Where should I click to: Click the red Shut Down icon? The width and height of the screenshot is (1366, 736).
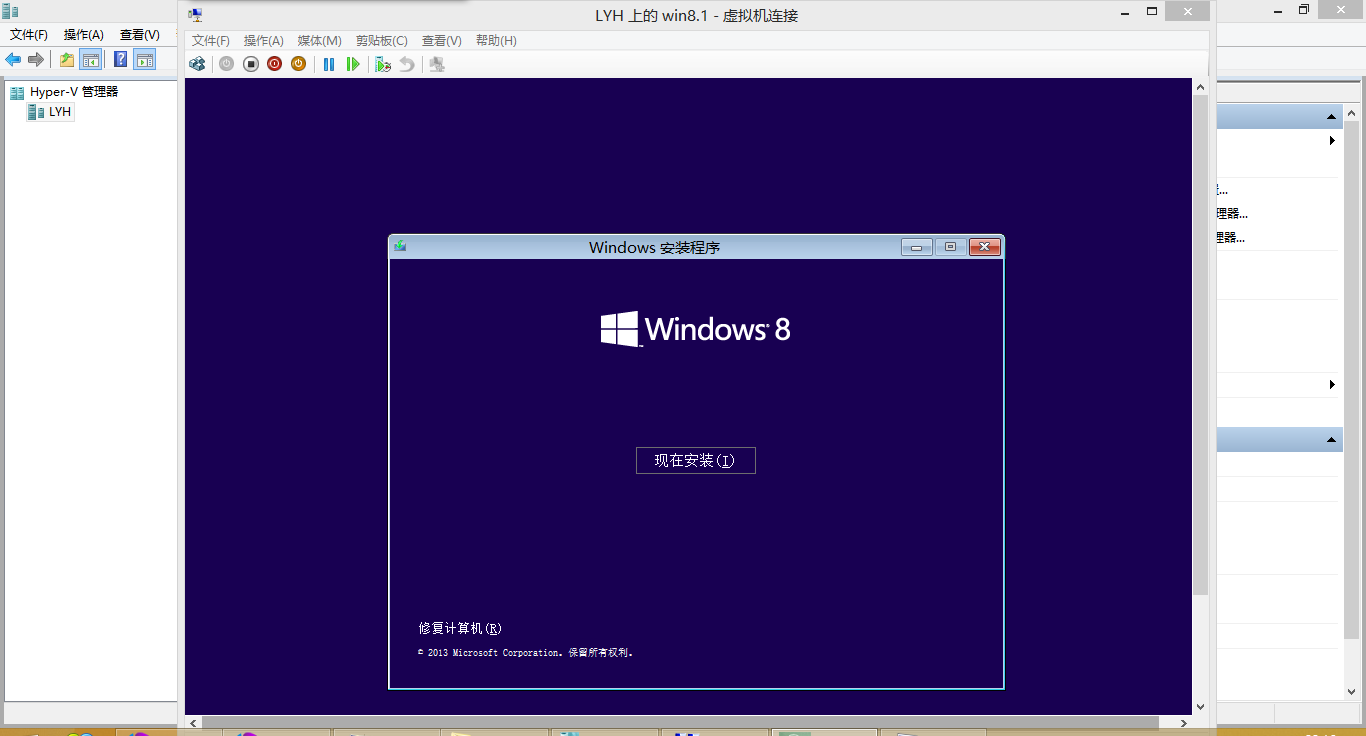point(274,64)
